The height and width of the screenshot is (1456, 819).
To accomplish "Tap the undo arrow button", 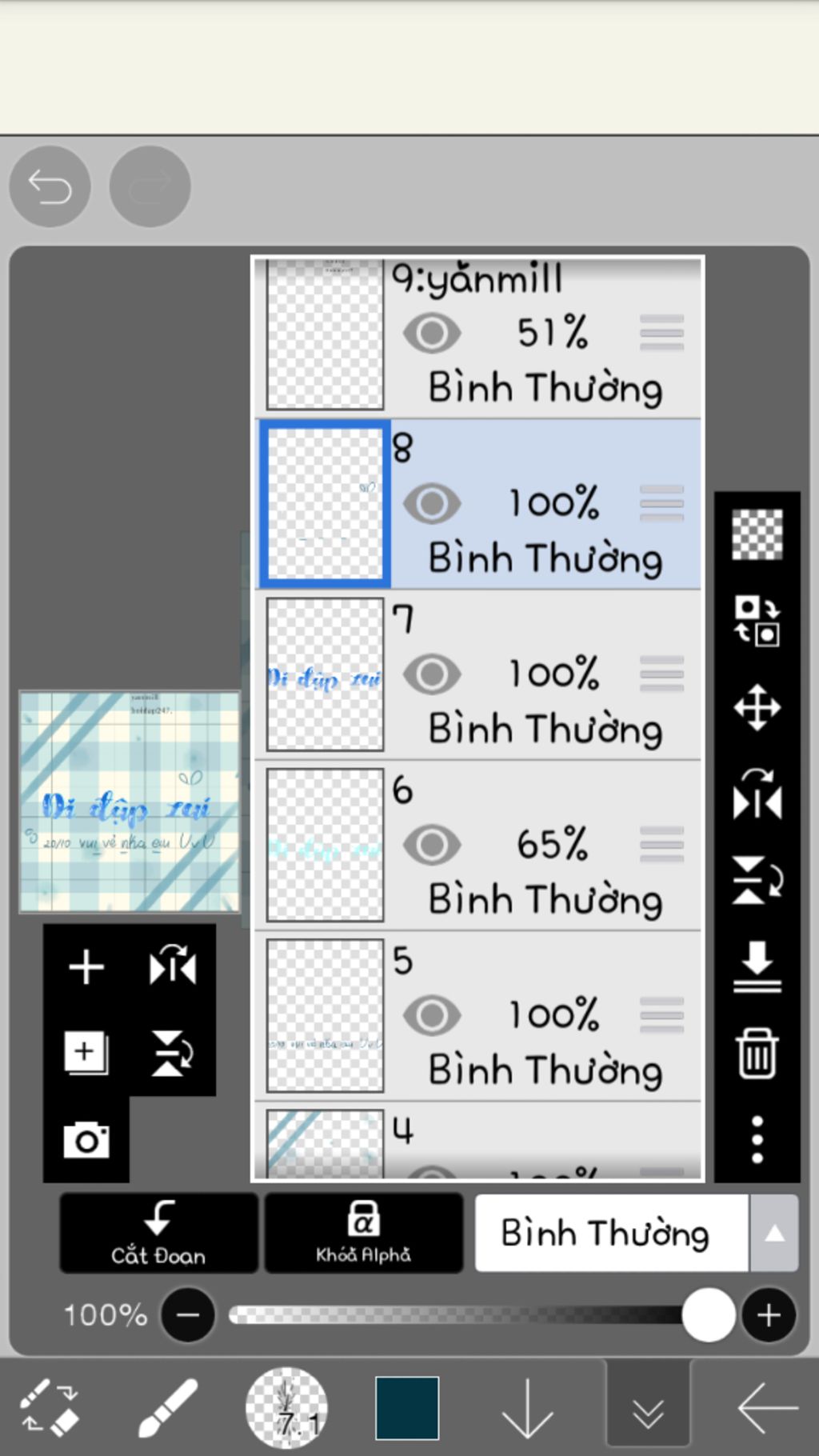I will point(50,187).
